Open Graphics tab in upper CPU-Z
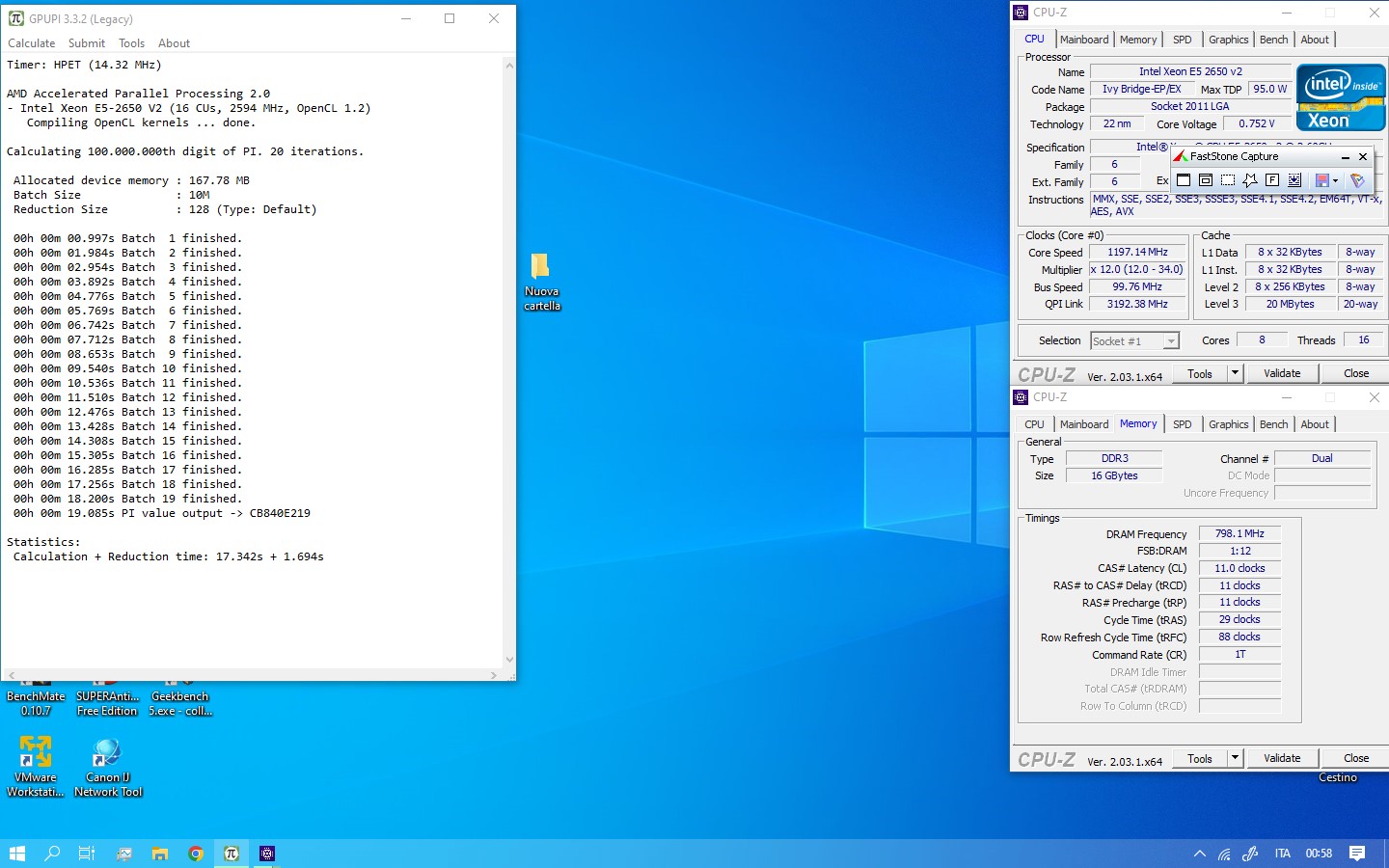1389x868 pixels. (x=1229, y=40)
